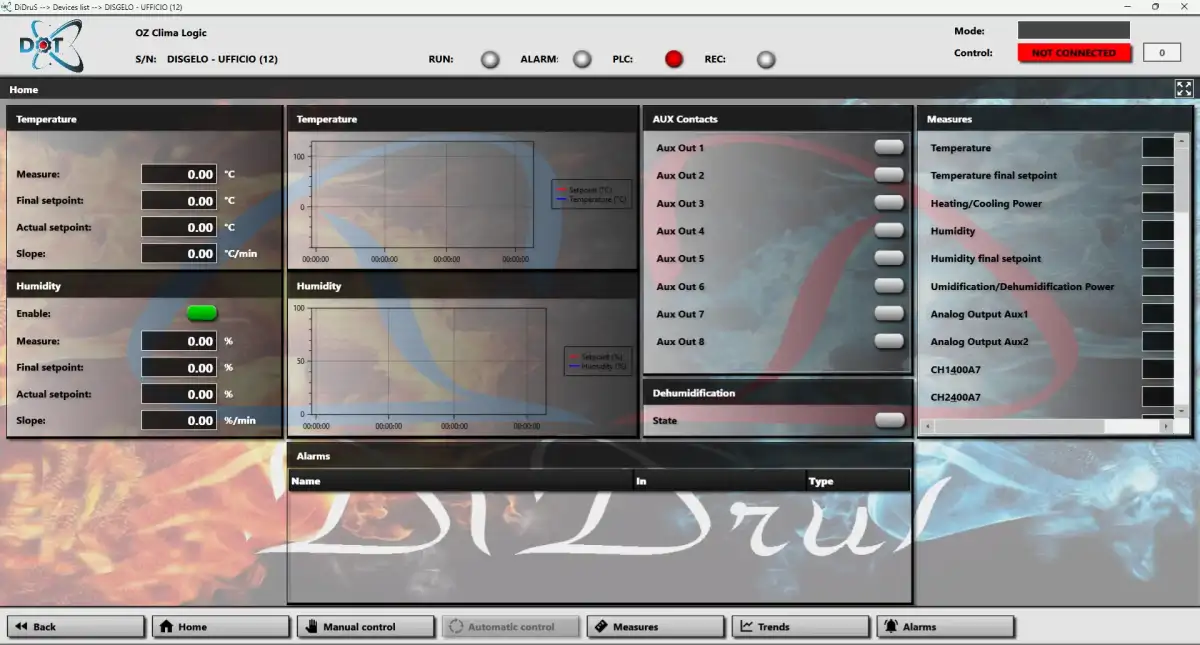This screenshot has width=1200, height=645.
Task: Click the fullscreen expand icon
Action: pos(1184,89)
